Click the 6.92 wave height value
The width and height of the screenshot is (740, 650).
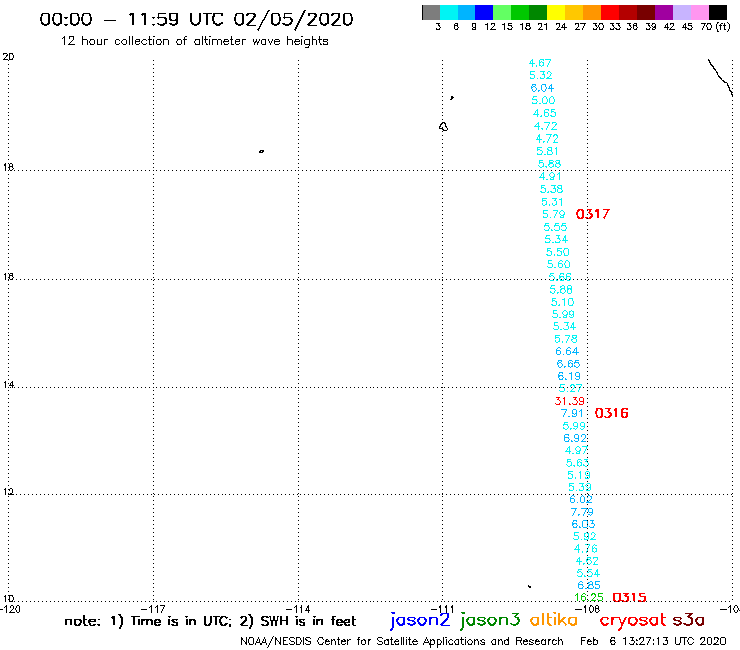point(575,438)
